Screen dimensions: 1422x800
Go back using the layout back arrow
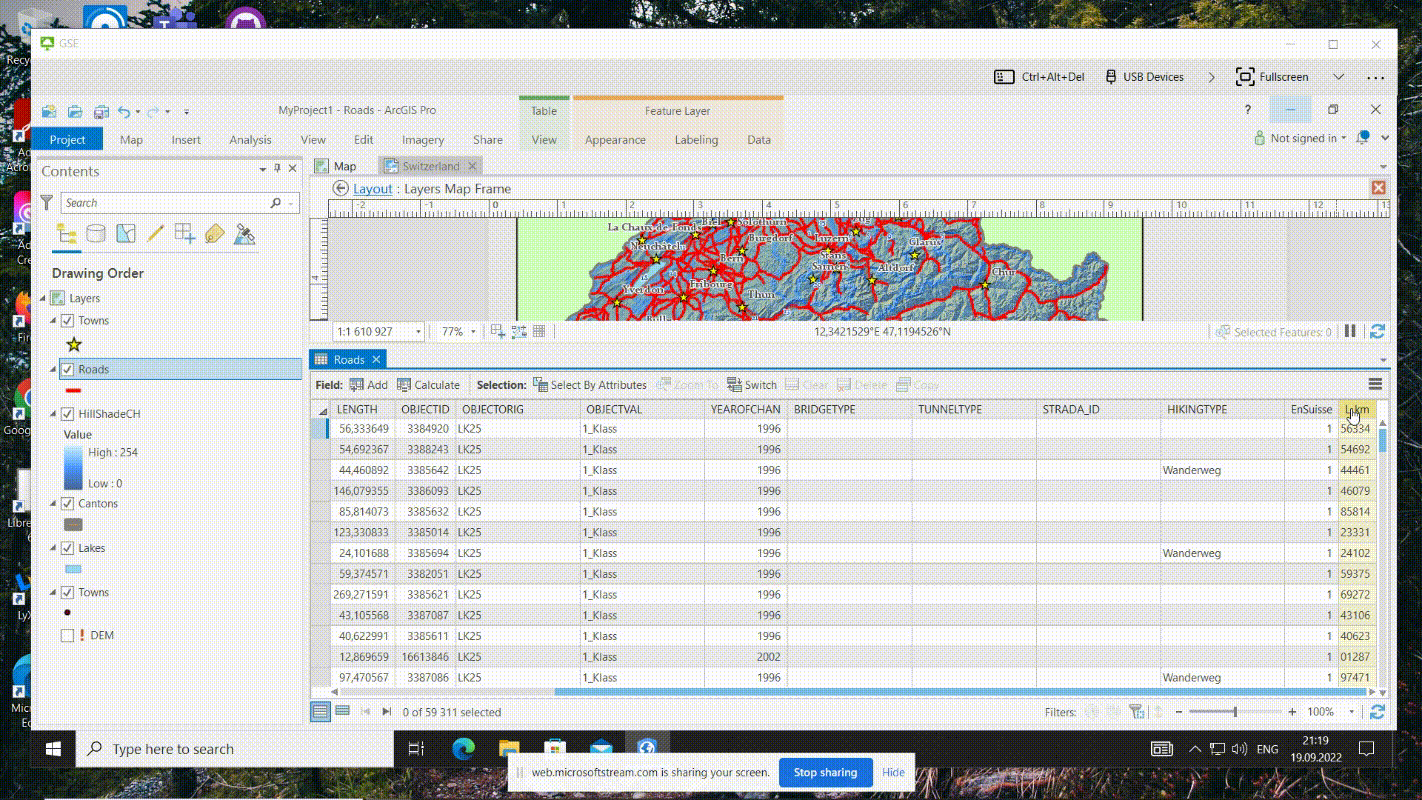click(341, 188)
